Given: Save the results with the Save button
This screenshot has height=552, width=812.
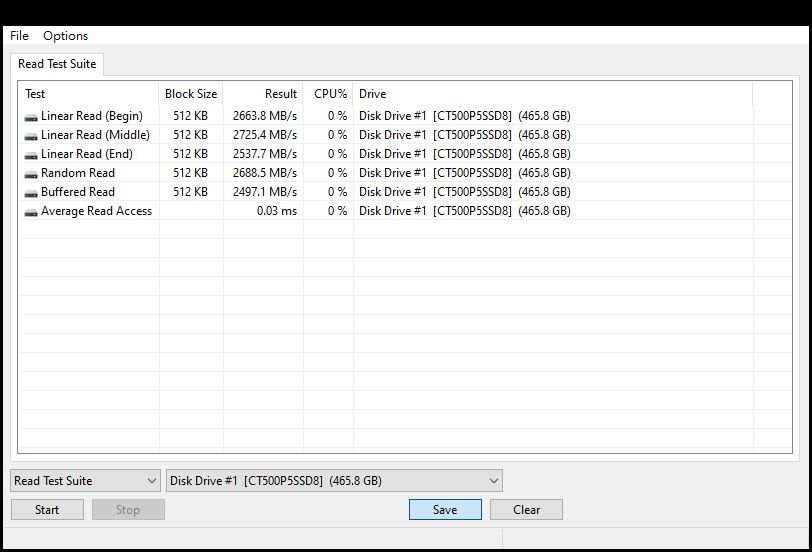Looking at the screenshot, I should point(445,510).
